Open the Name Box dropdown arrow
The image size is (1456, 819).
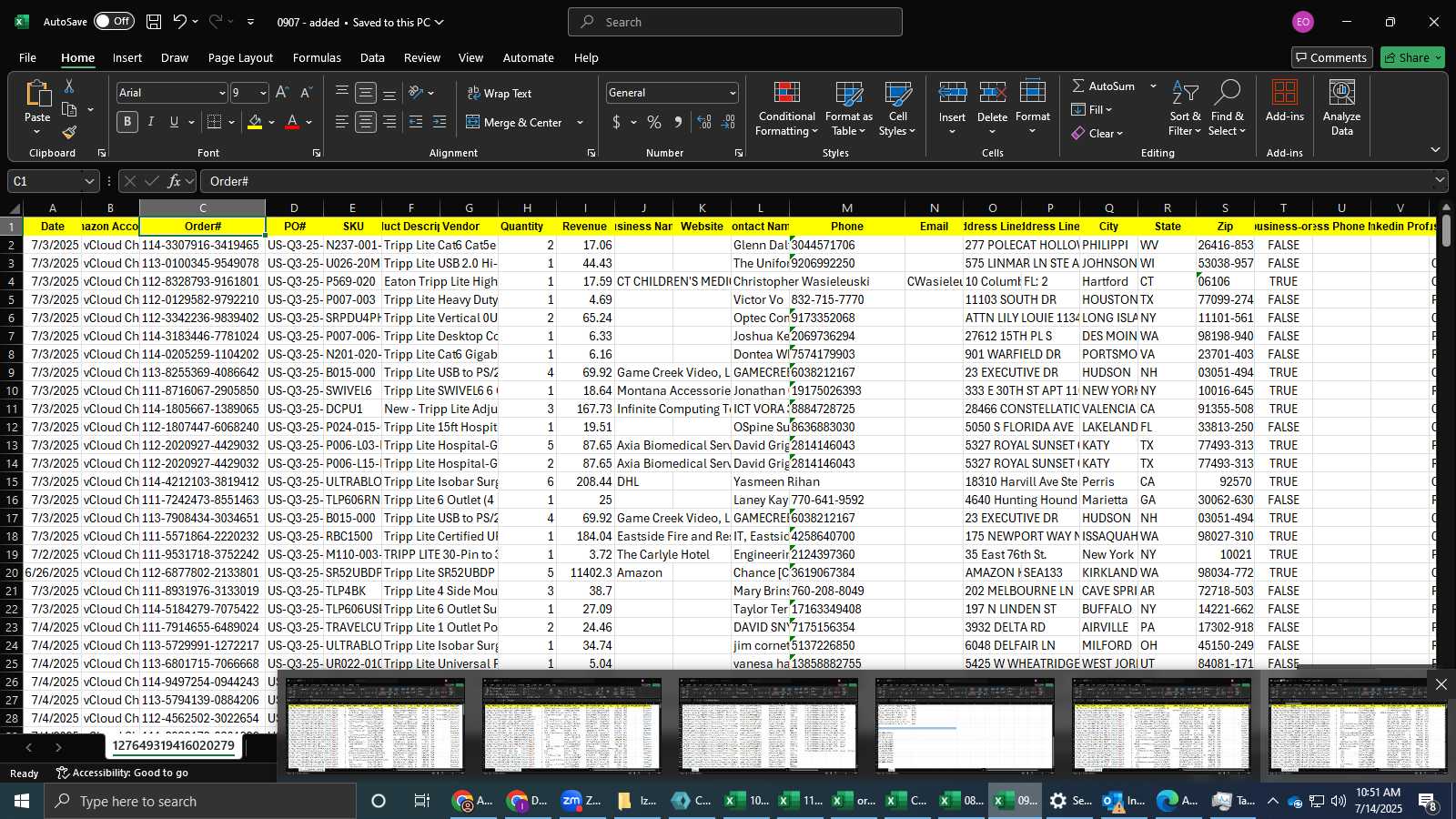[89, 181]
